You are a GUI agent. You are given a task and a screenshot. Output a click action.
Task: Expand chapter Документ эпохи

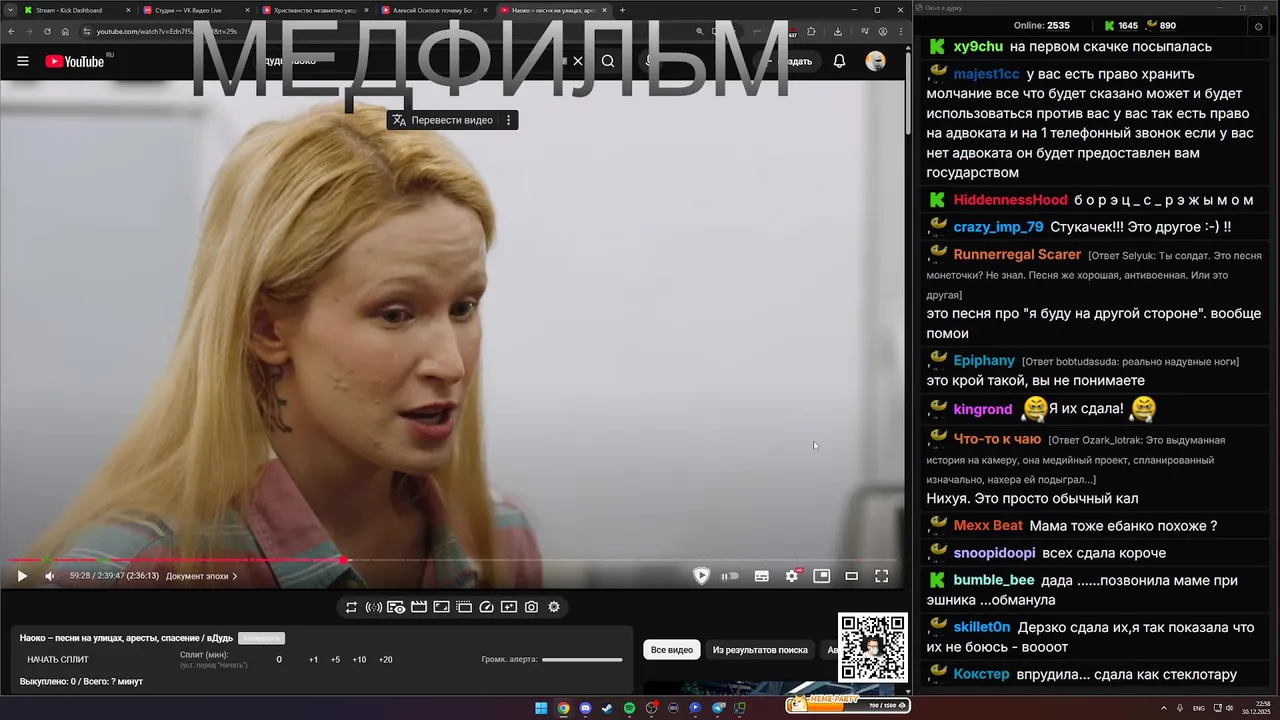(x=201, y=576)
